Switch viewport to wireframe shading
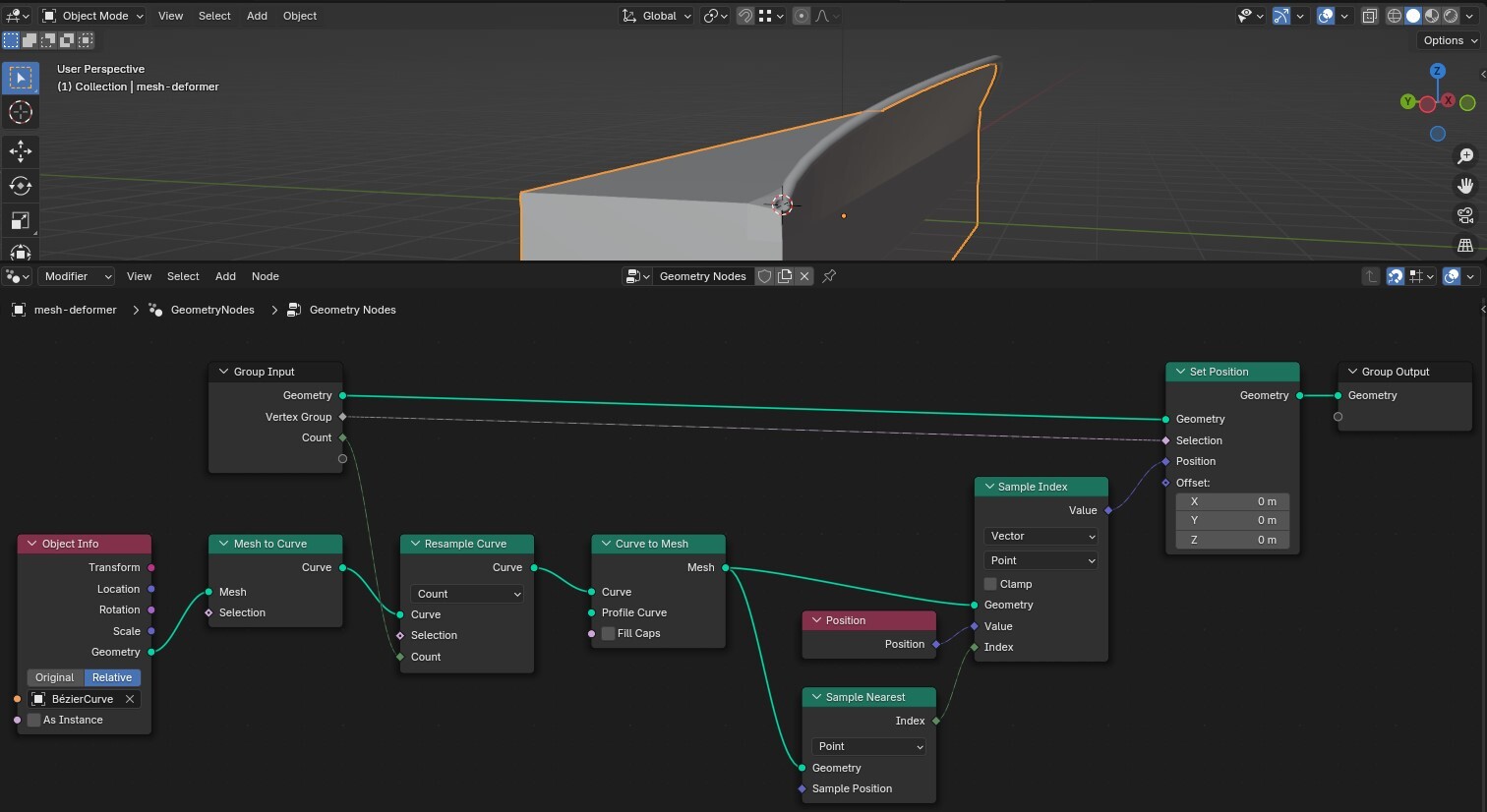 1394,15
